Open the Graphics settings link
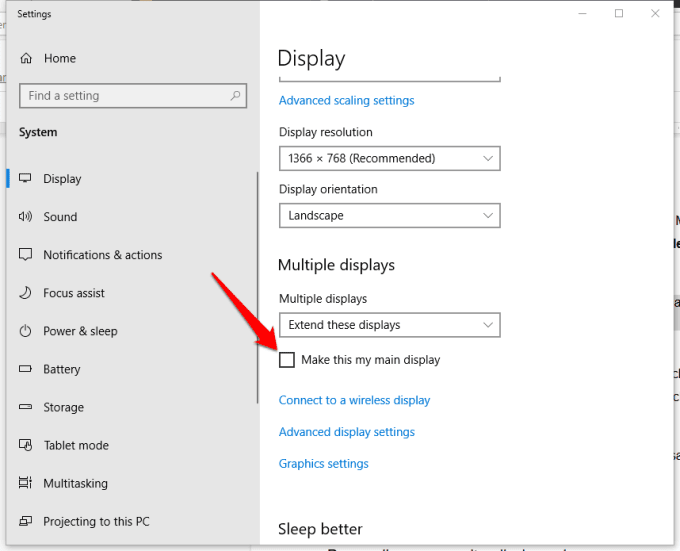This screenshot has height=551, width=680. tap(323, 464)
